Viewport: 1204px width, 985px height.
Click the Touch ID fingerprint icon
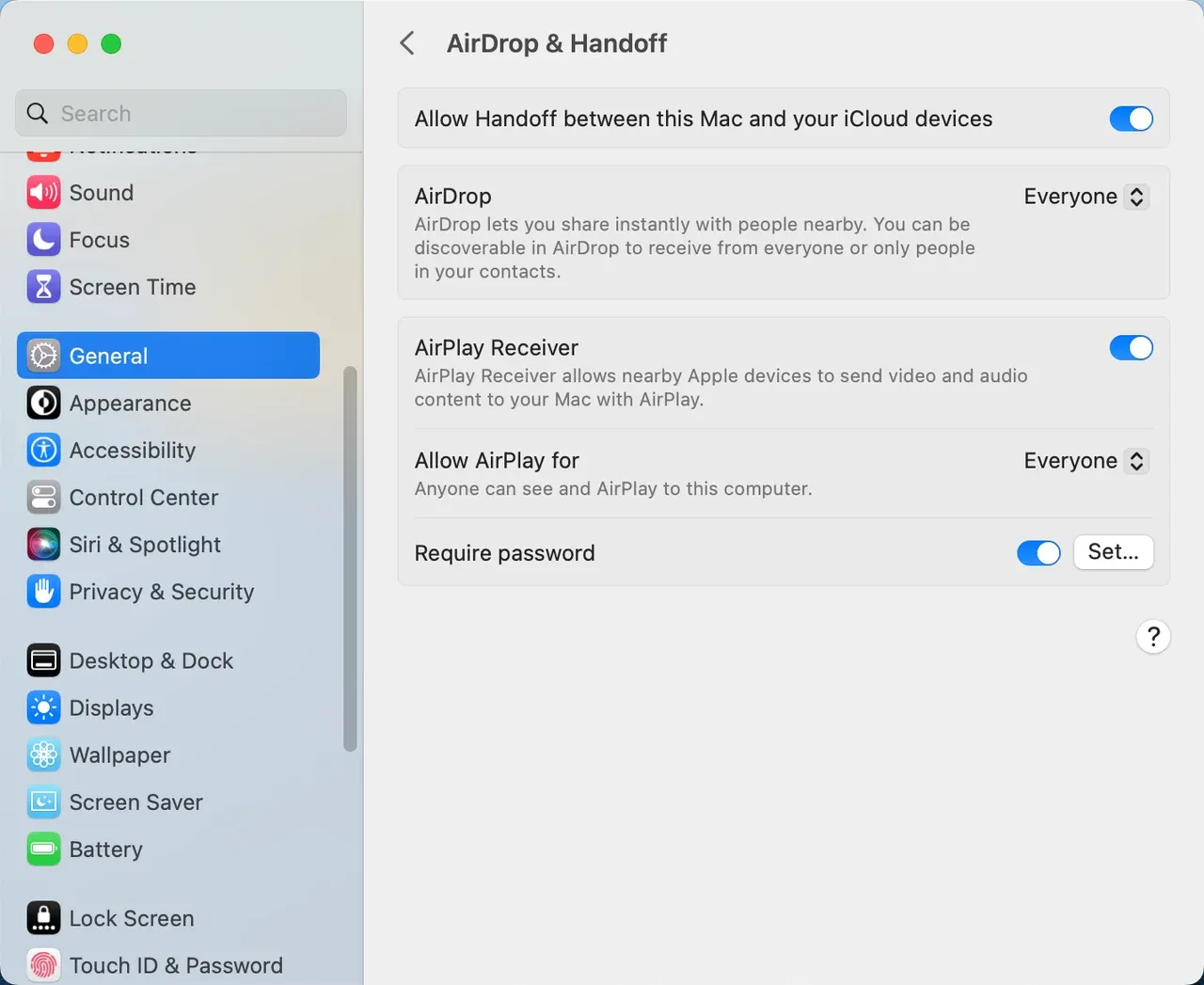click(43, 965)
